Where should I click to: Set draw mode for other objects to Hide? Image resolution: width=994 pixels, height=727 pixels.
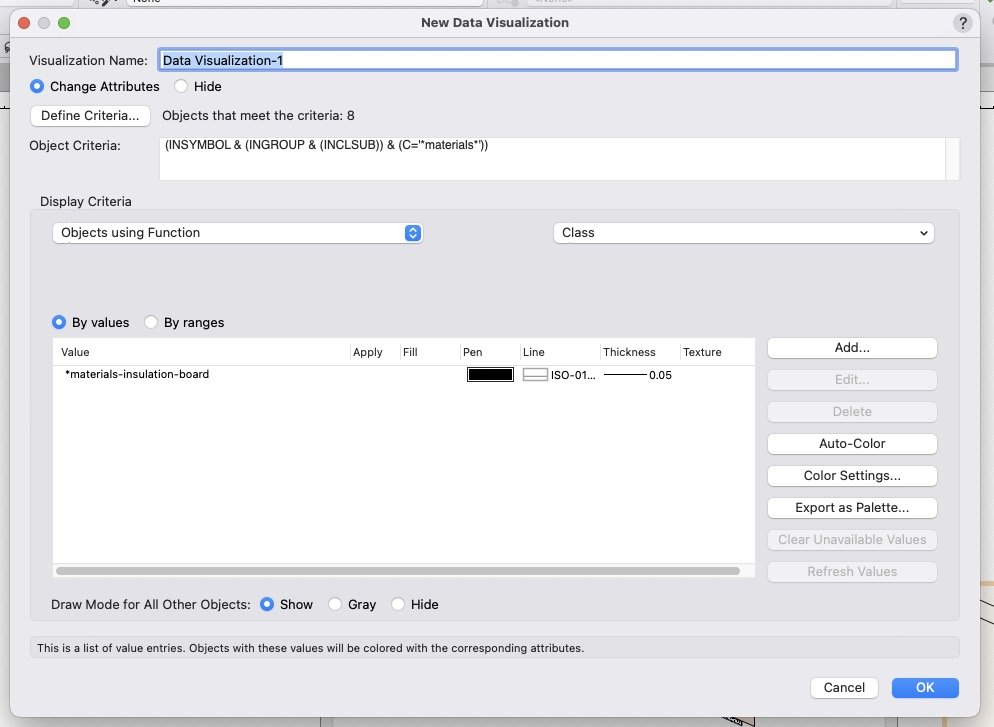click(x=399, y=605)
